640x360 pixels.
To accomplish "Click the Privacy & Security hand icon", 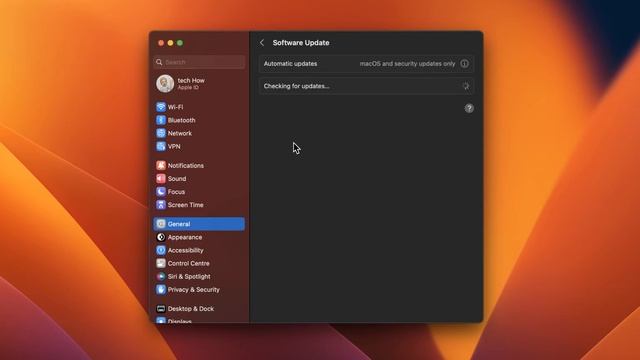I will [x=161, y=289].
